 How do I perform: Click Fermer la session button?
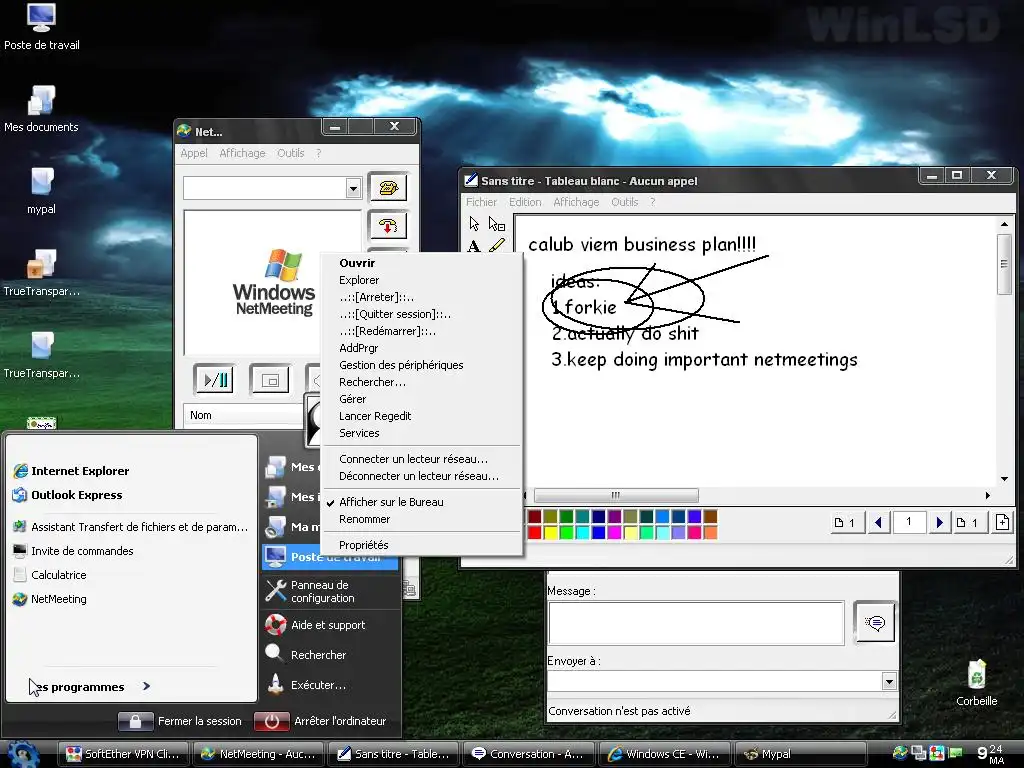point(180,721)
